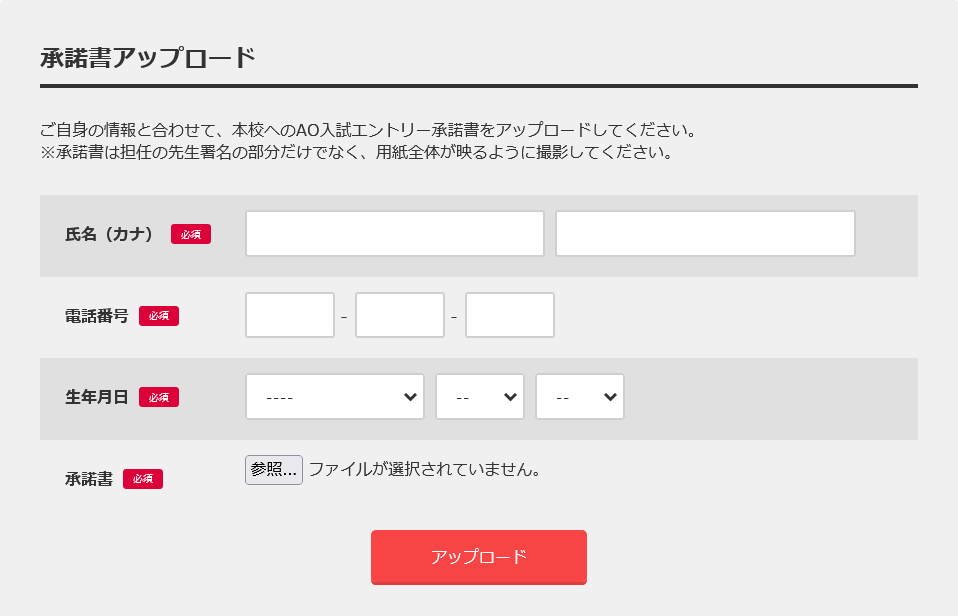Click the 生年月日 field label
This screenshot has height=616, width=958.
97,397
